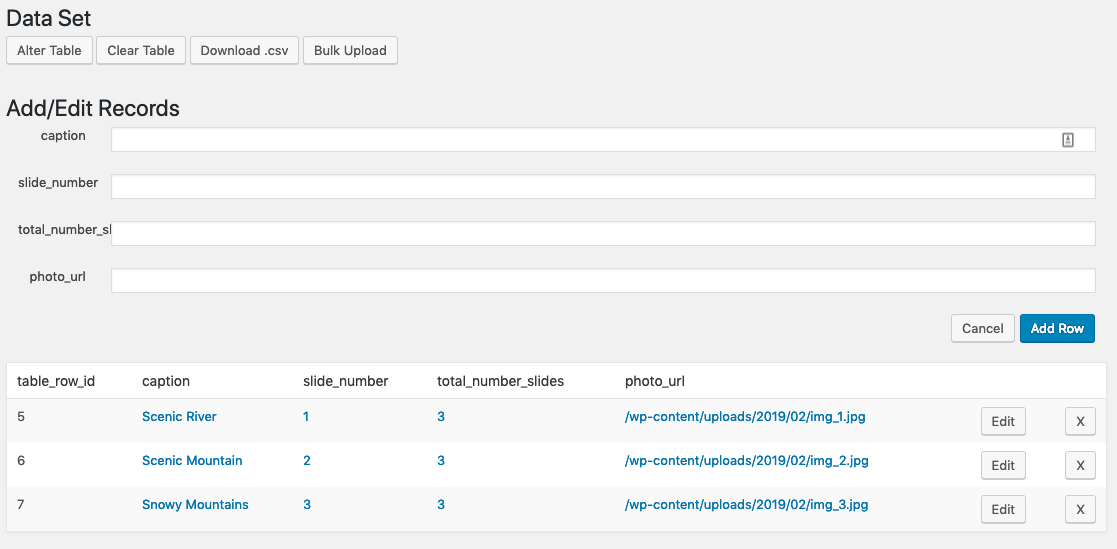This screenshot has width=1117, height=549.
Task: Follow the img_2.jpg photo URL link
Action: point(746,461)
